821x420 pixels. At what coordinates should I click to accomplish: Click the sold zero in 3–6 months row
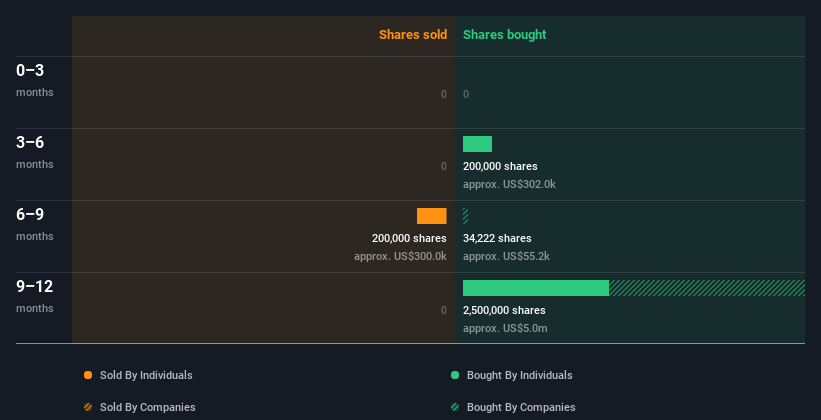[x=444, y=167]
